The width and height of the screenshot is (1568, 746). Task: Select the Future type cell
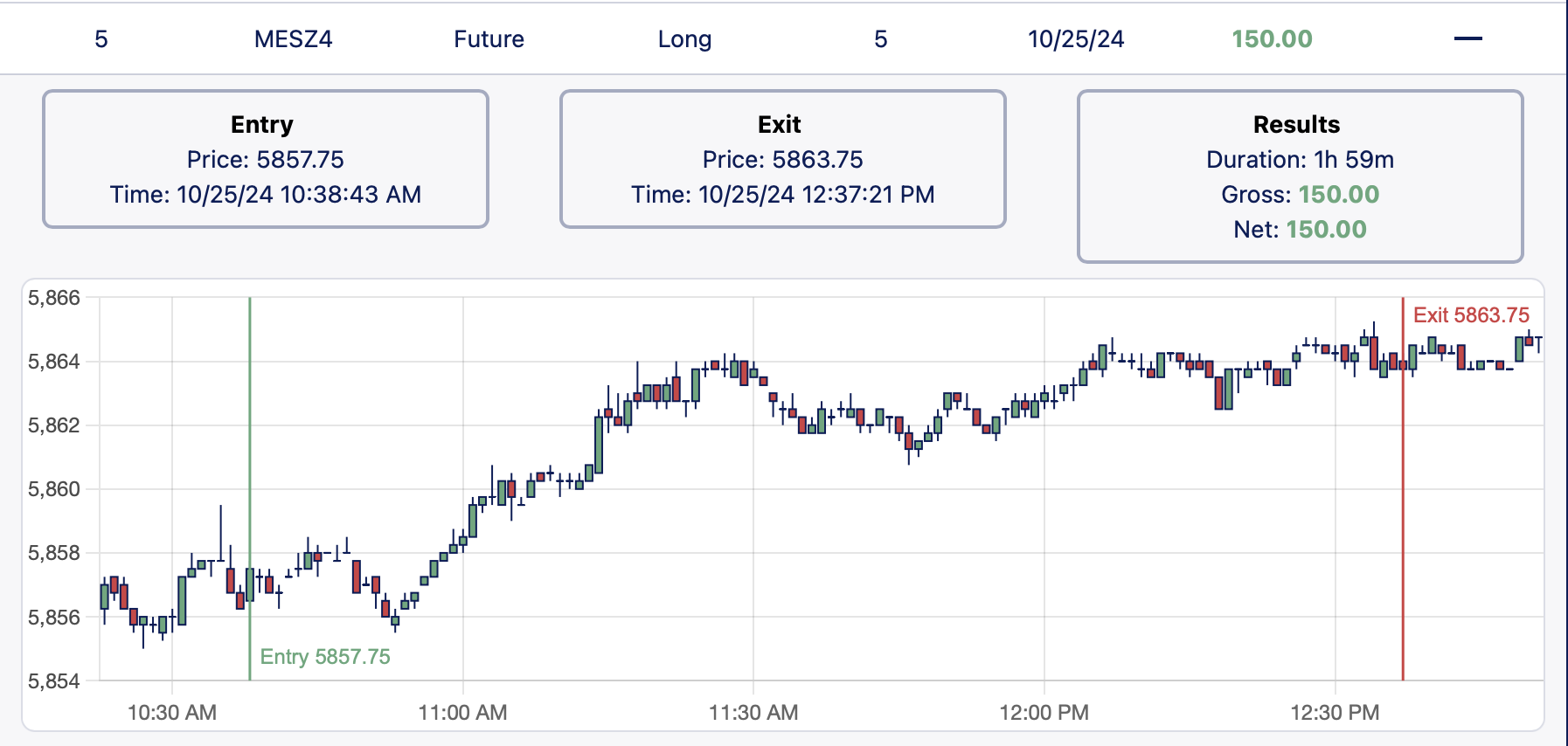point(489,39)
